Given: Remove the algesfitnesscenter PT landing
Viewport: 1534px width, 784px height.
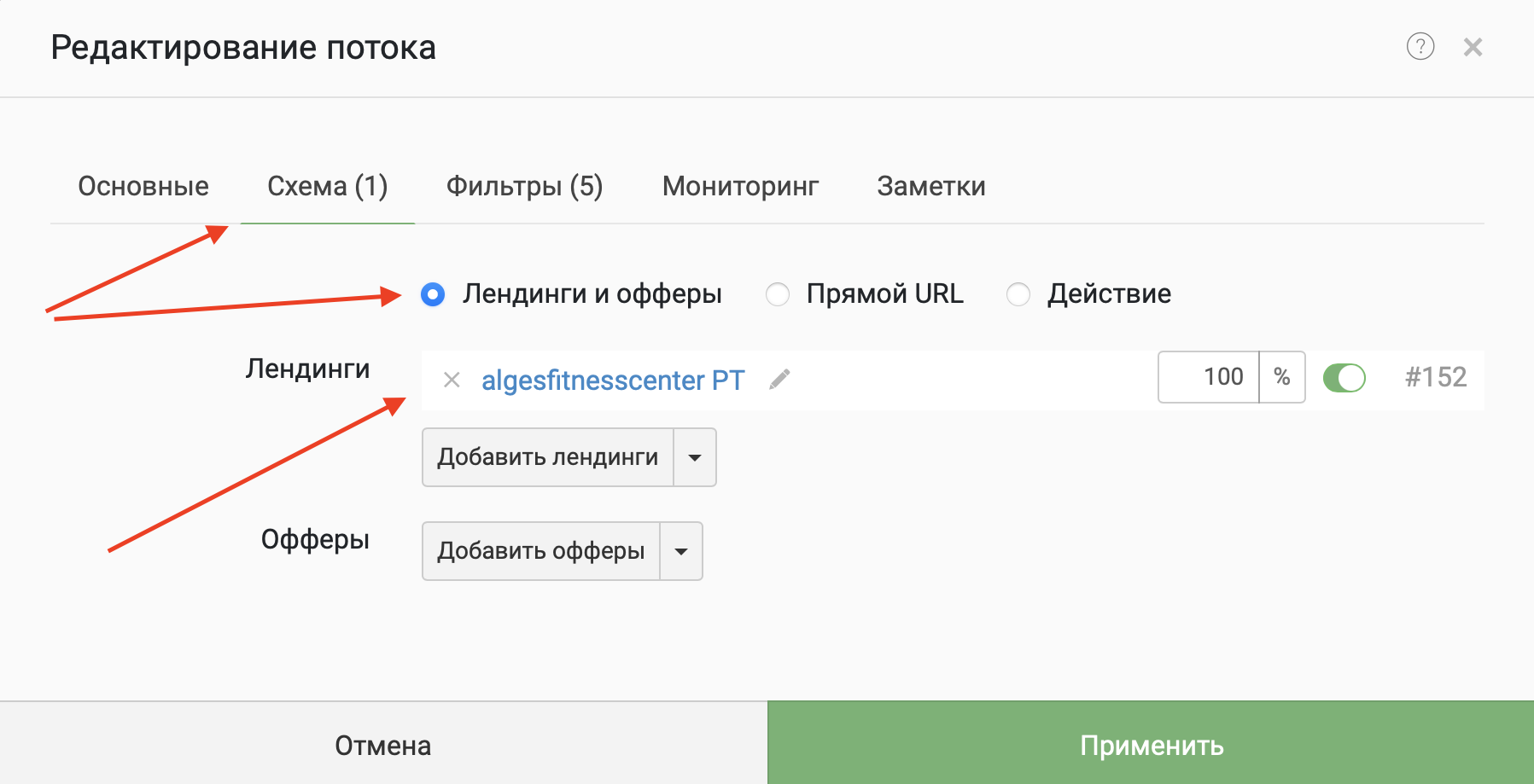Looking at the screenshot, I should click(452, 380).
